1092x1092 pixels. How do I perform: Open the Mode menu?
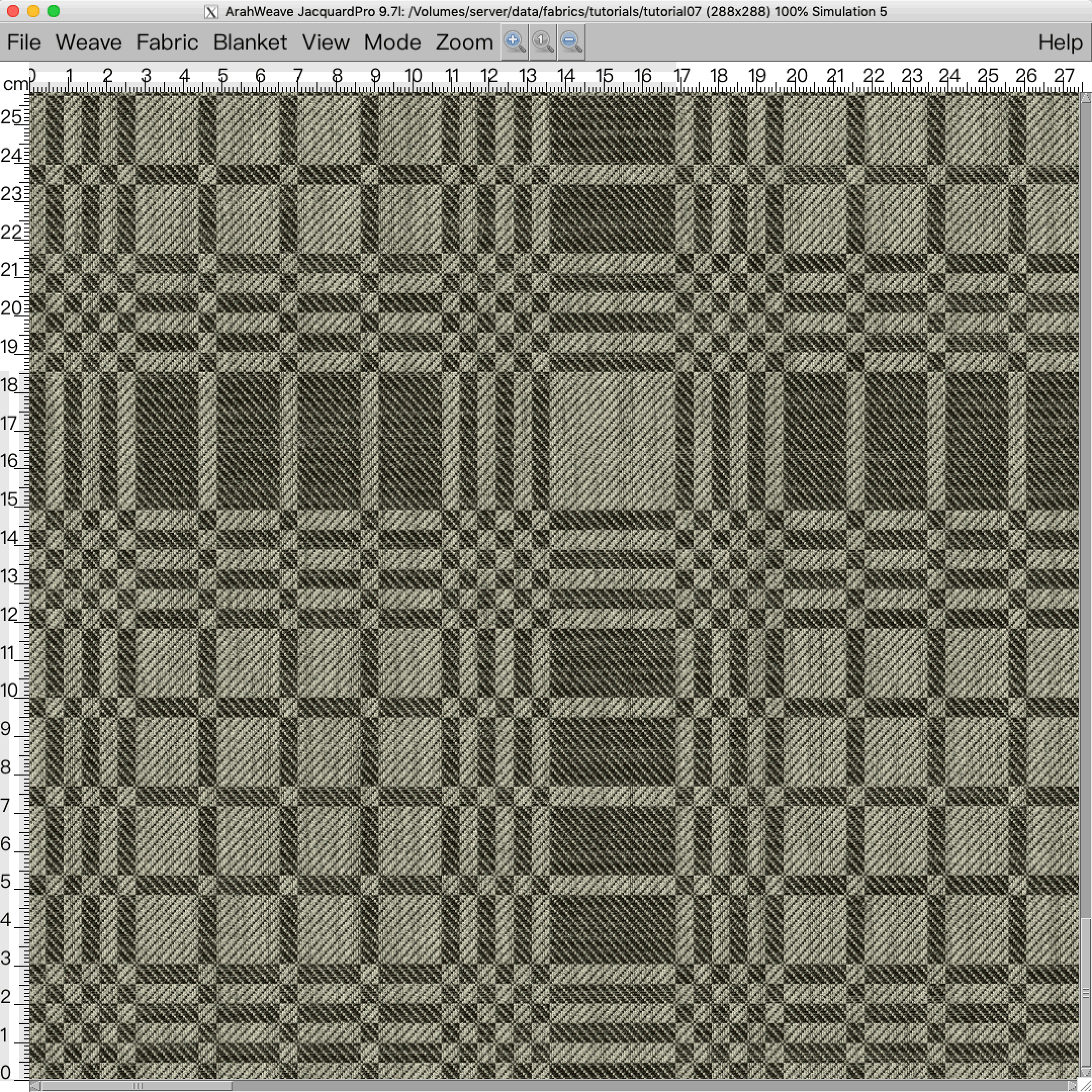[392, 42]
